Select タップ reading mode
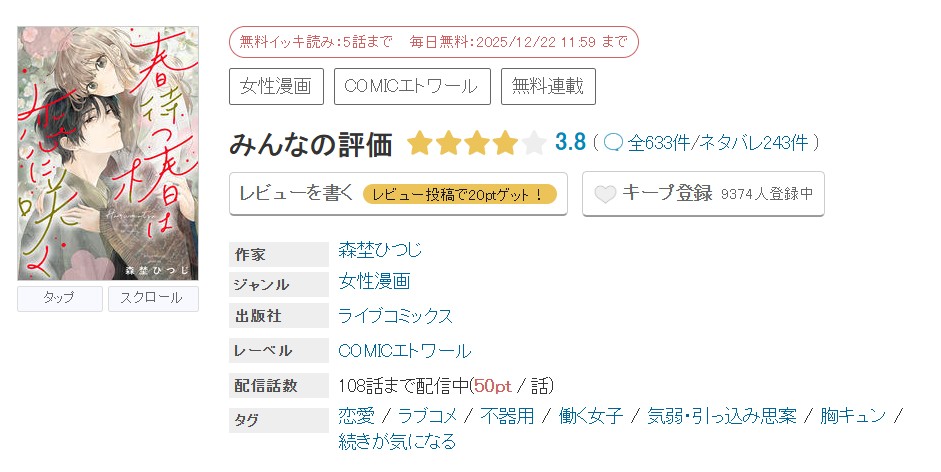This screenshot has width=941, height=472. (60, 298)
